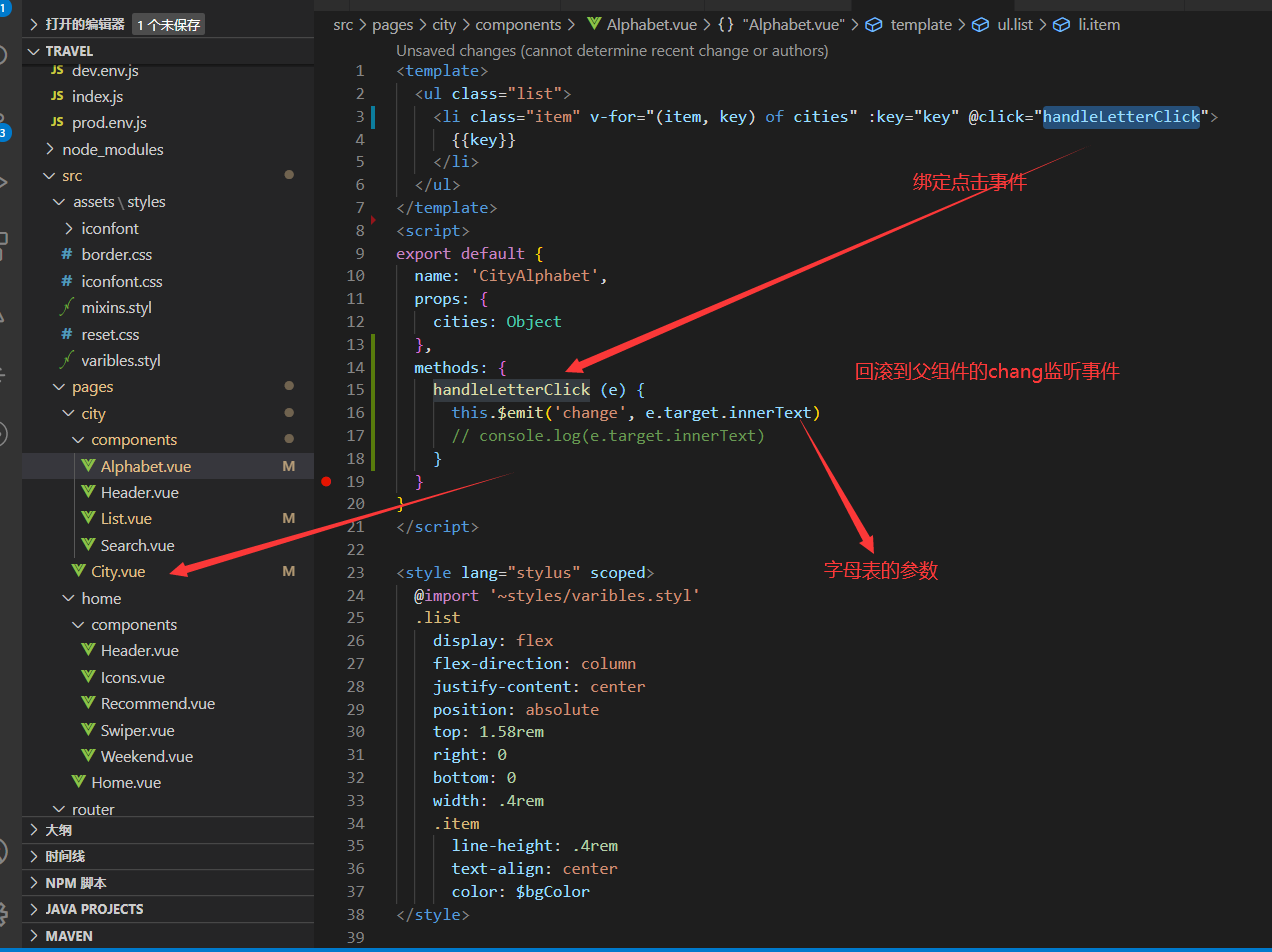This screenshot has width=1272, height=952.
Task: Collapse the TRAVEL project section
Action: (x=34, y=51)
